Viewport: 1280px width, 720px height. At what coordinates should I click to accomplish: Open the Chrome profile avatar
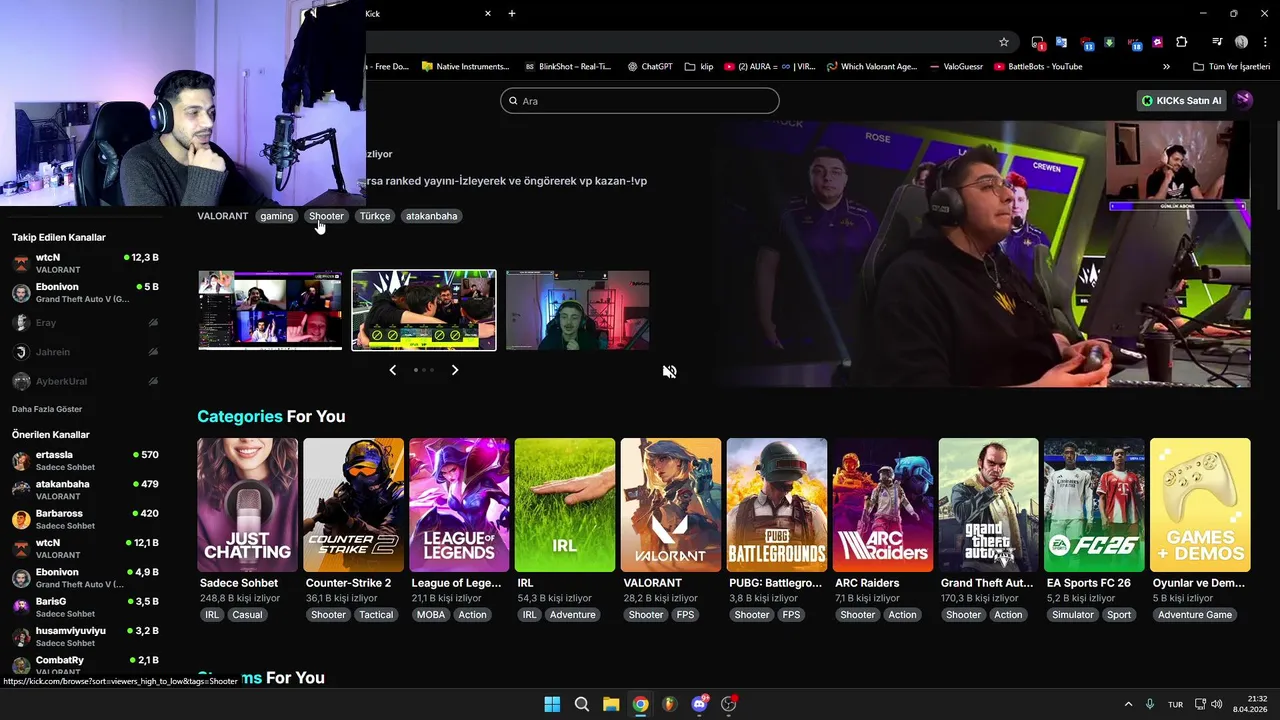click(x=1241, y=42)
